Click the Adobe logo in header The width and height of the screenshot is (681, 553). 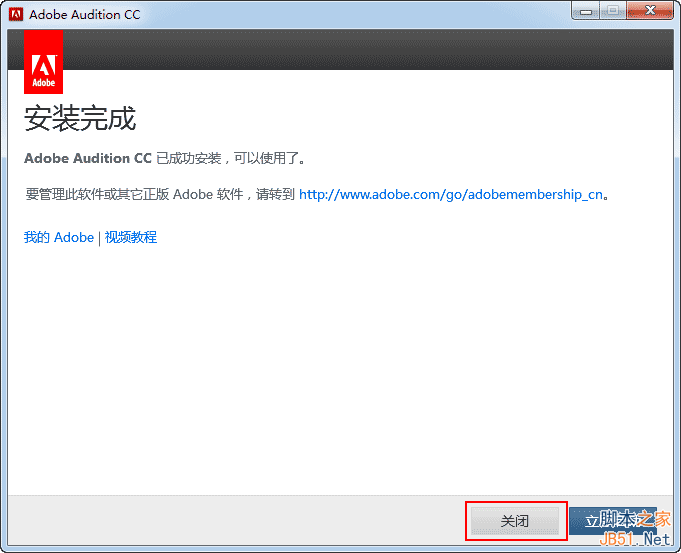(43, 62)
